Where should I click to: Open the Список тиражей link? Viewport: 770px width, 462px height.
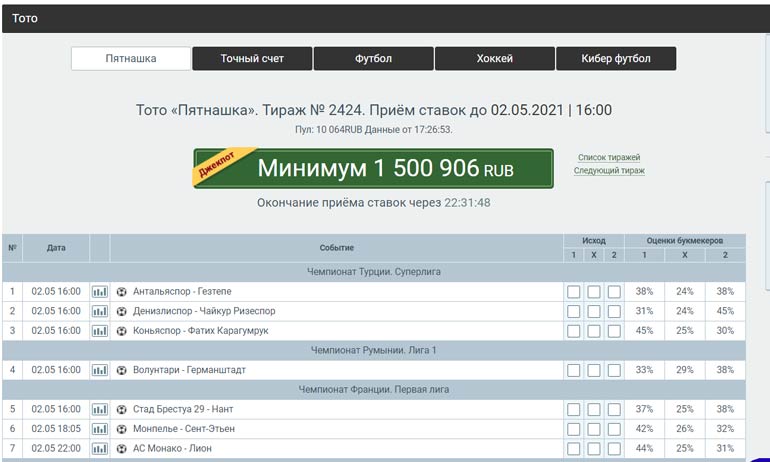[x=609, y=158]
